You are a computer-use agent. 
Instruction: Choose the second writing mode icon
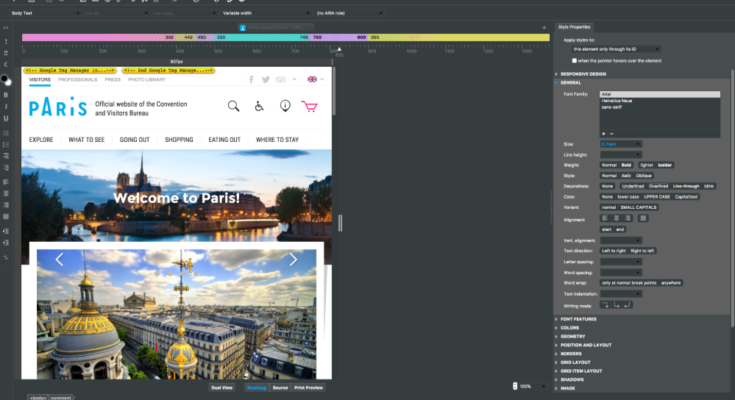(616, 305)
